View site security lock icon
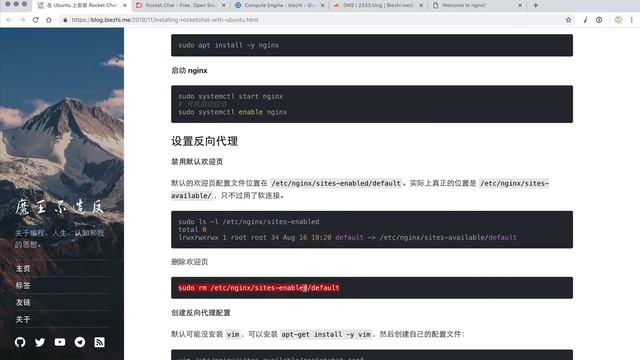Image resolution: width=640 pixels, height=360 pixels. [x=65, y=20]
